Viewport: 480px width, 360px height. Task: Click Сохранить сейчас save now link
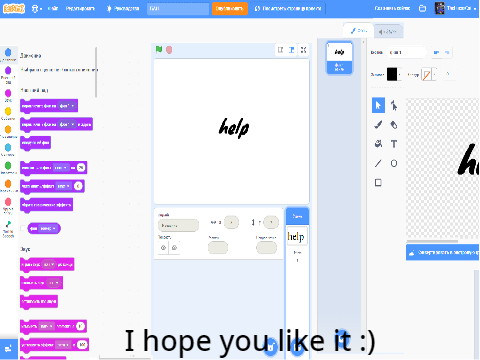coord(392,8)
